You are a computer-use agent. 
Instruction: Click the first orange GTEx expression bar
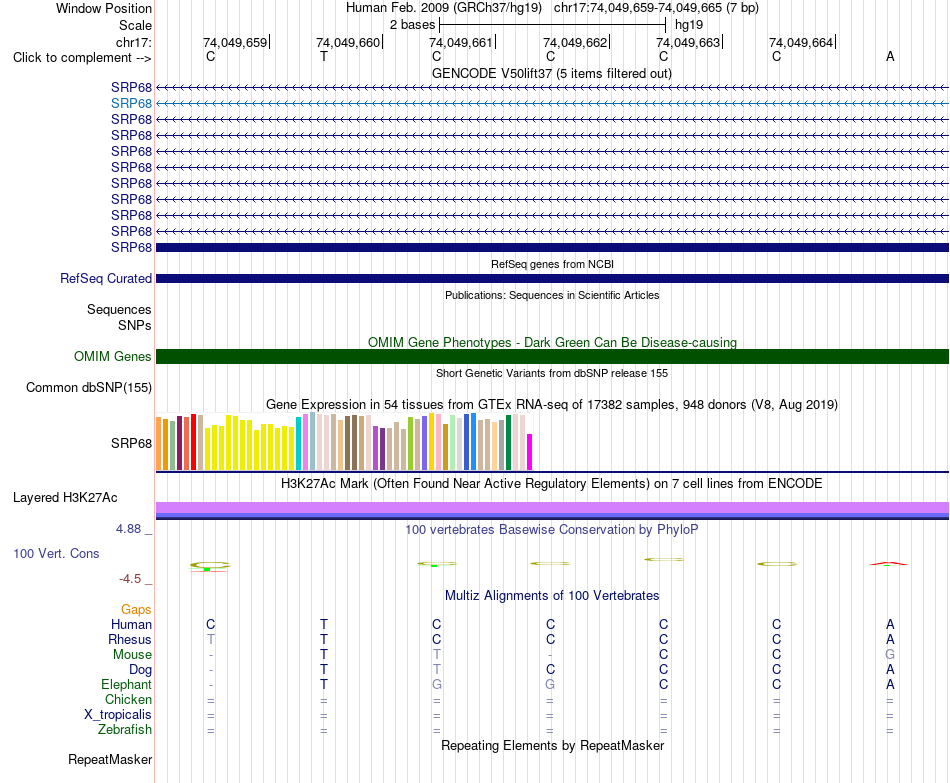[x=159, y=444]
